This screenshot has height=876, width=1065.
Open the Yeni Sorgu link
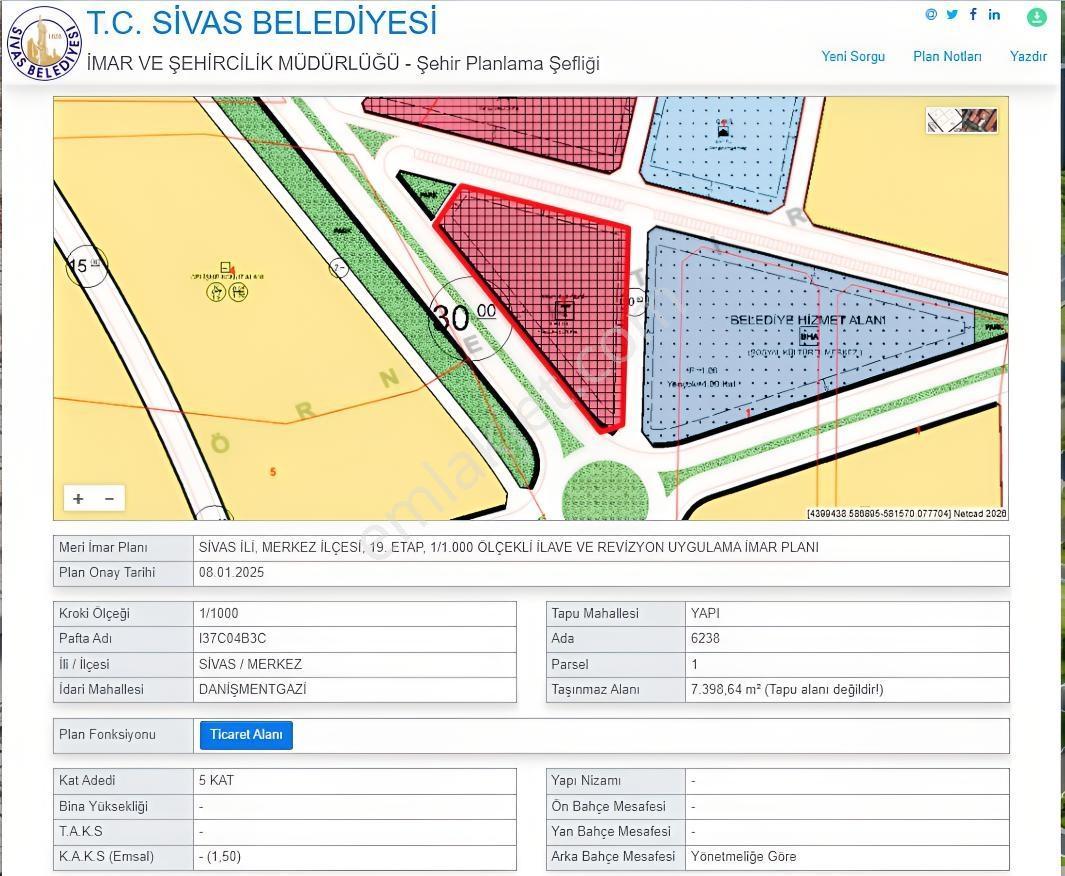coord(853,56)
